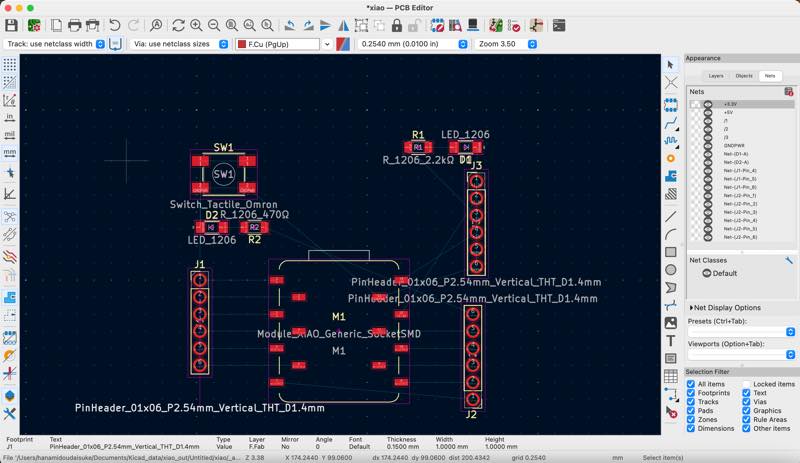800x463 pixels.
Task: Switch units to mils on left toolbar
Action: 9,135
